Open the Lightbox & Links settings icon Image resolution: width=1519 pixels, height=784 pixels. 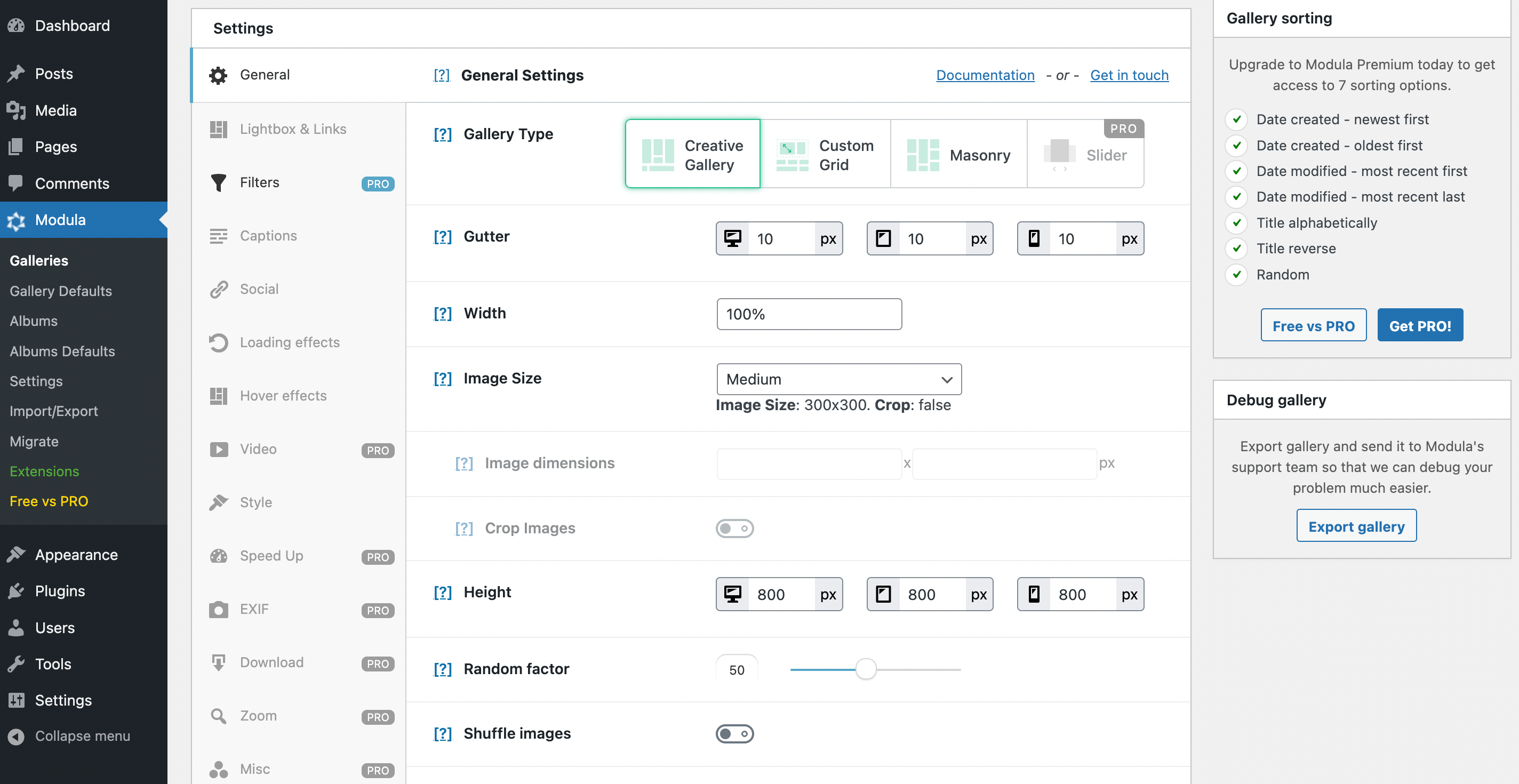[218, 129]
